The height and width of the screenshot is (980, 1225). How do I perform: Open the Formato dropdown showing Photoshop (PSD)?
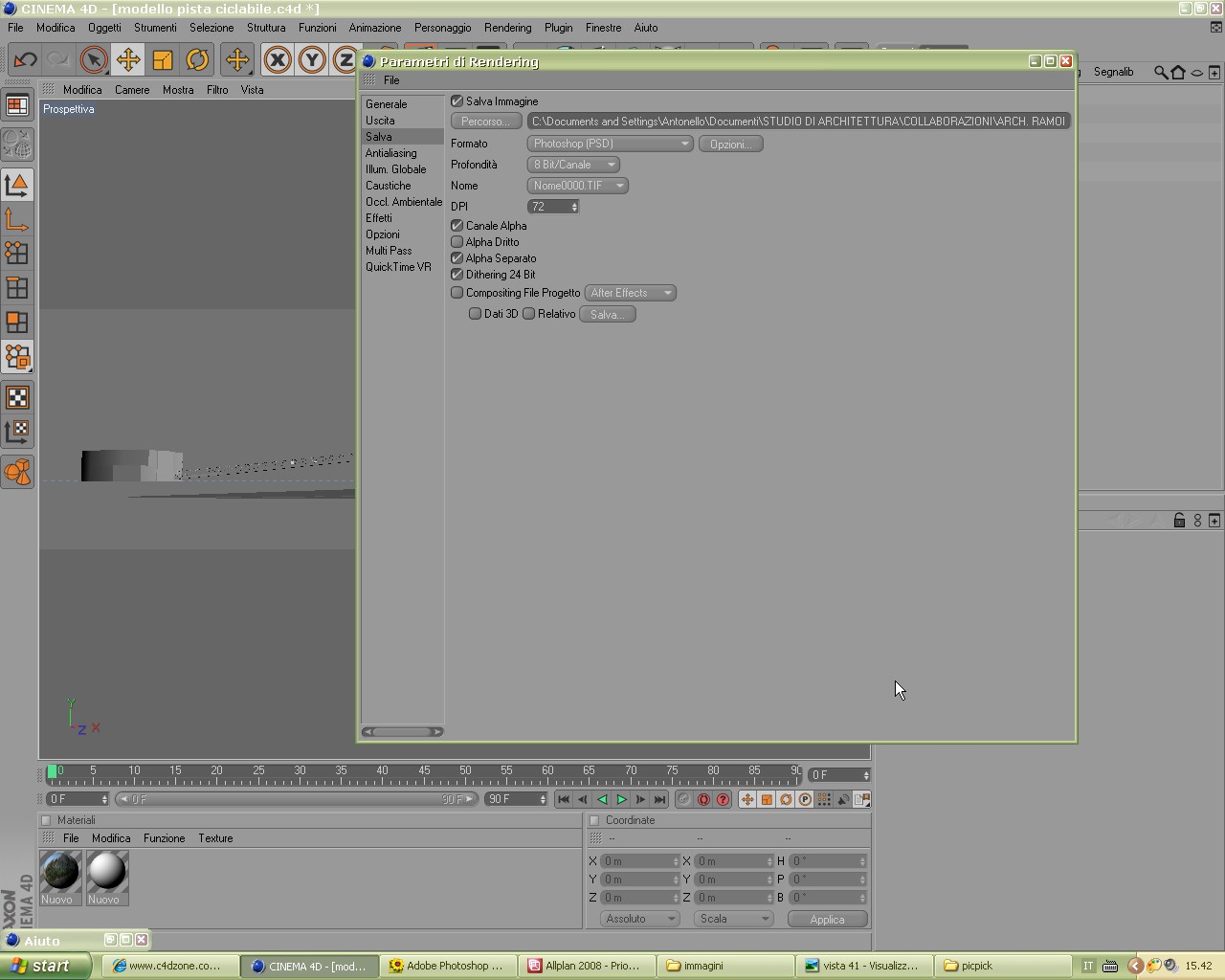pyautogui.click(x=610, y=144)
